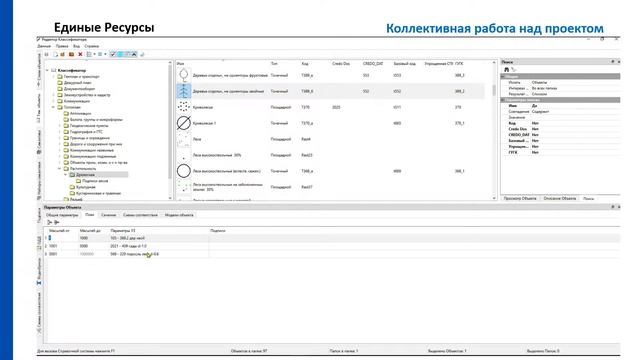Viewport: 640px width, 360px height.
Task: Sort the list by the Тип column header
Action: coord(274,64)
